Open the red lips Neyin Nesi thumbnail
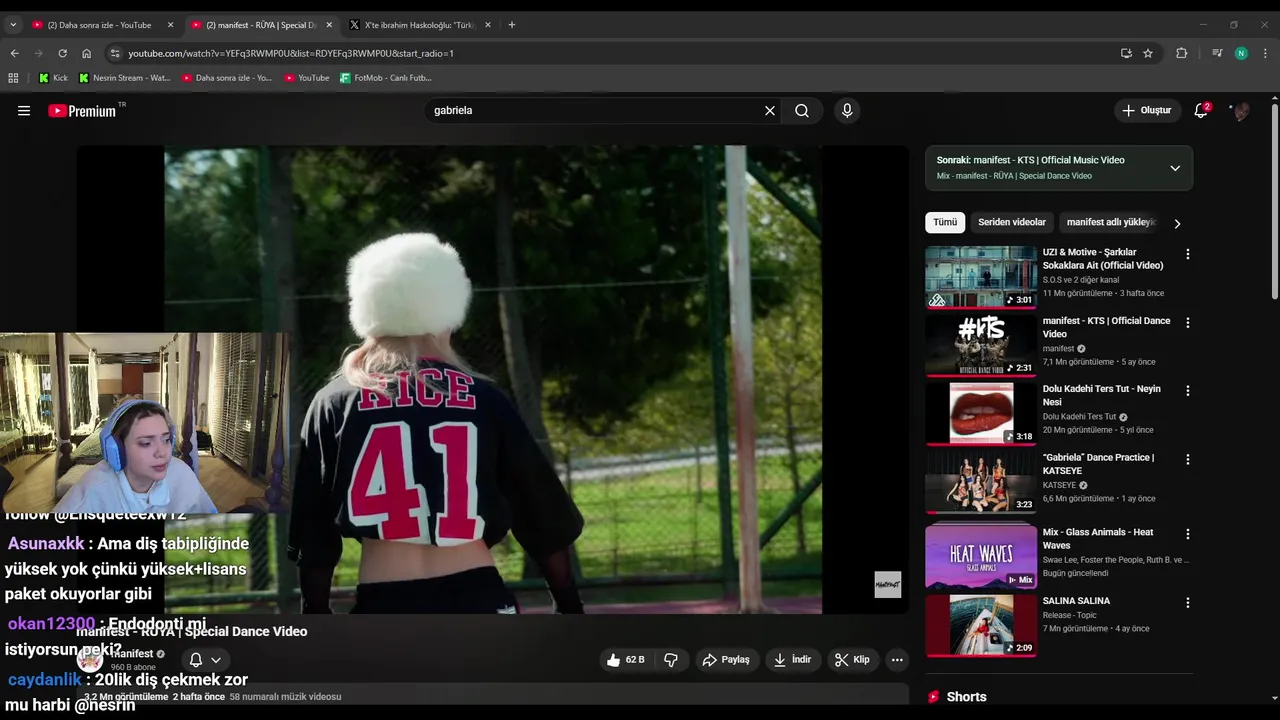Viewport: 1280px width, 720px height. coord(981,413)
